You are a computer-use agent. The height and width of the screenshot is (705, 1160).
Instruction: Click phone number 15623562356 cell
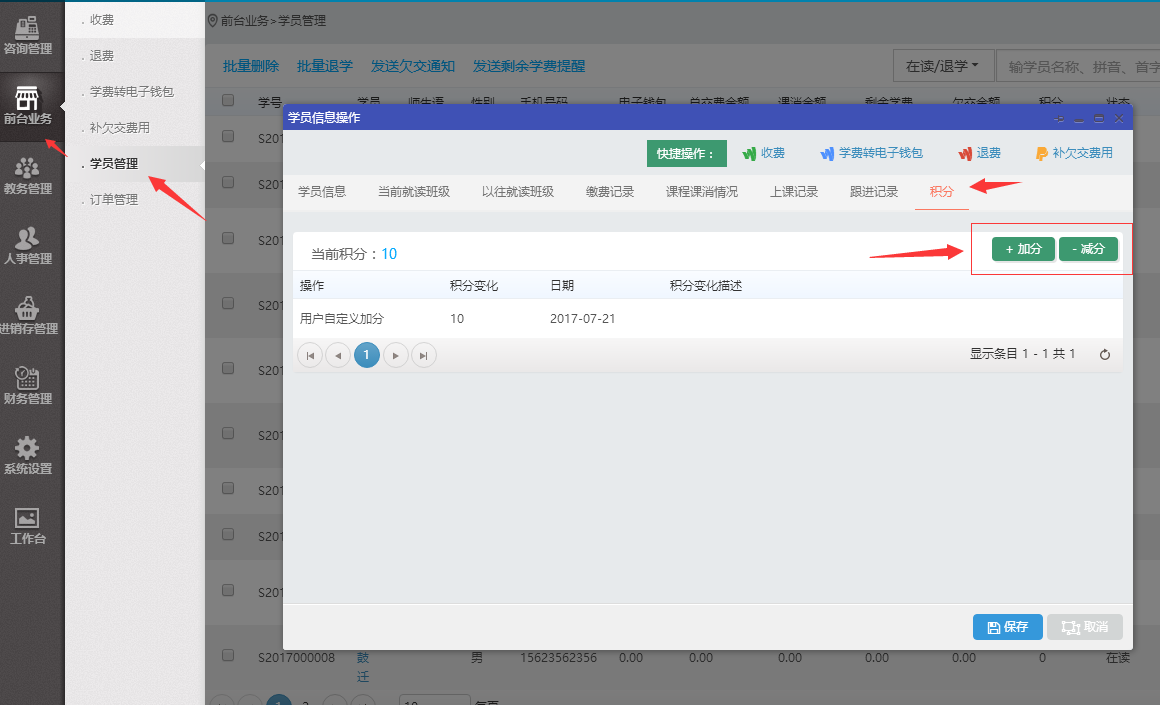(558, 658)
